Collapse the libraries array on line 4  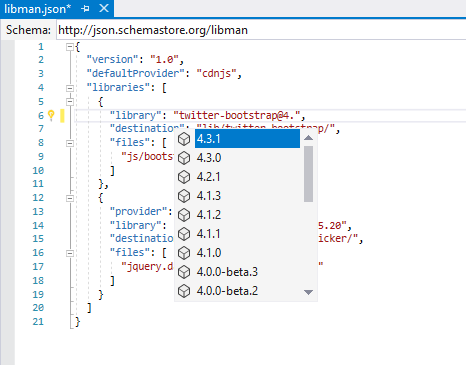click(70, 88)
